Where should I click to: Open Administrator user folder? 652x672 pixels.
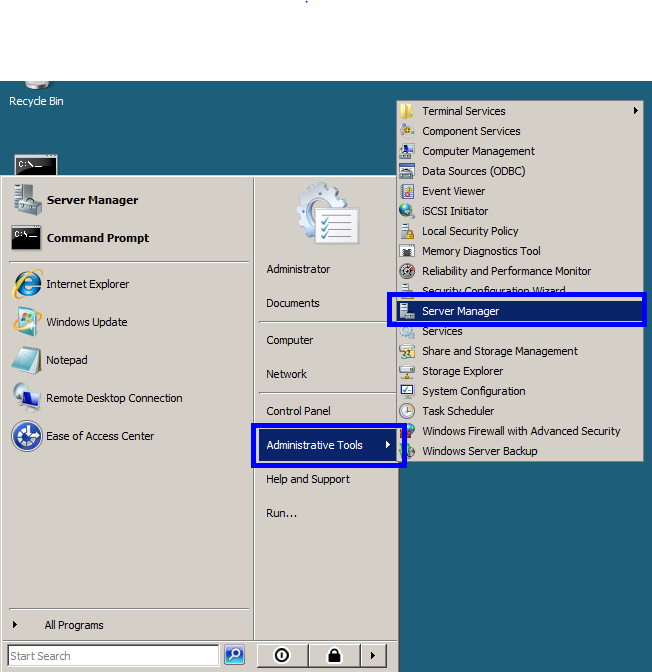298,269
